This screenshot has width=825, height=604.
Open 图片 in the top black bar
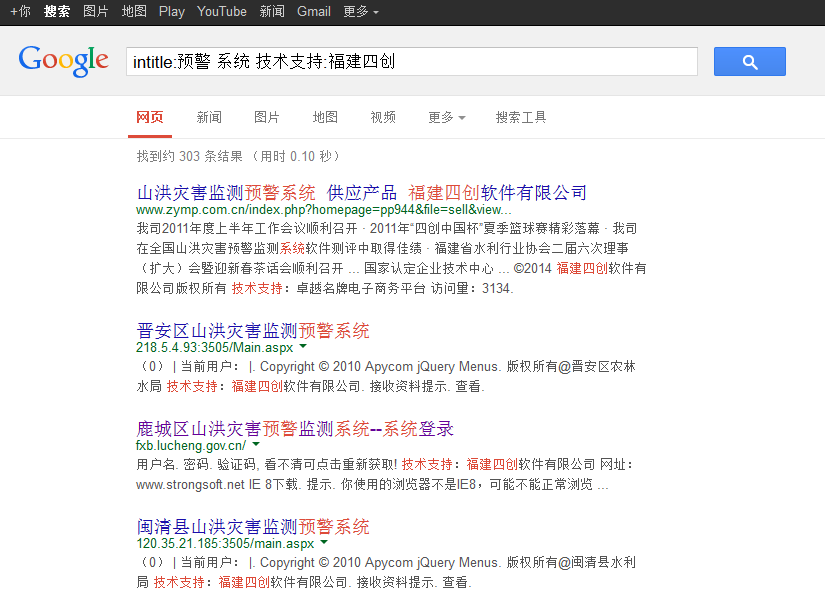coord(96,11)
